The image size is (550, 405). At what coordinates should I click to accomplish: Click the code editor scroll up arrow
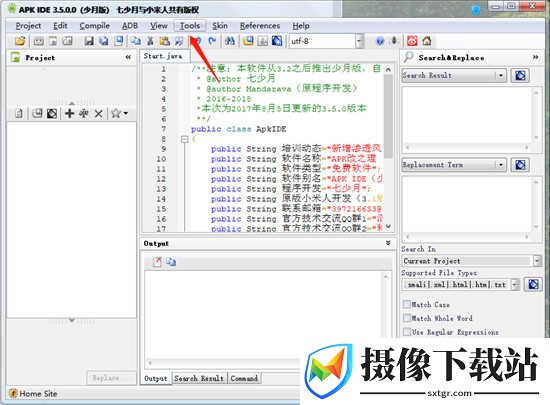(x=388, y=69)
